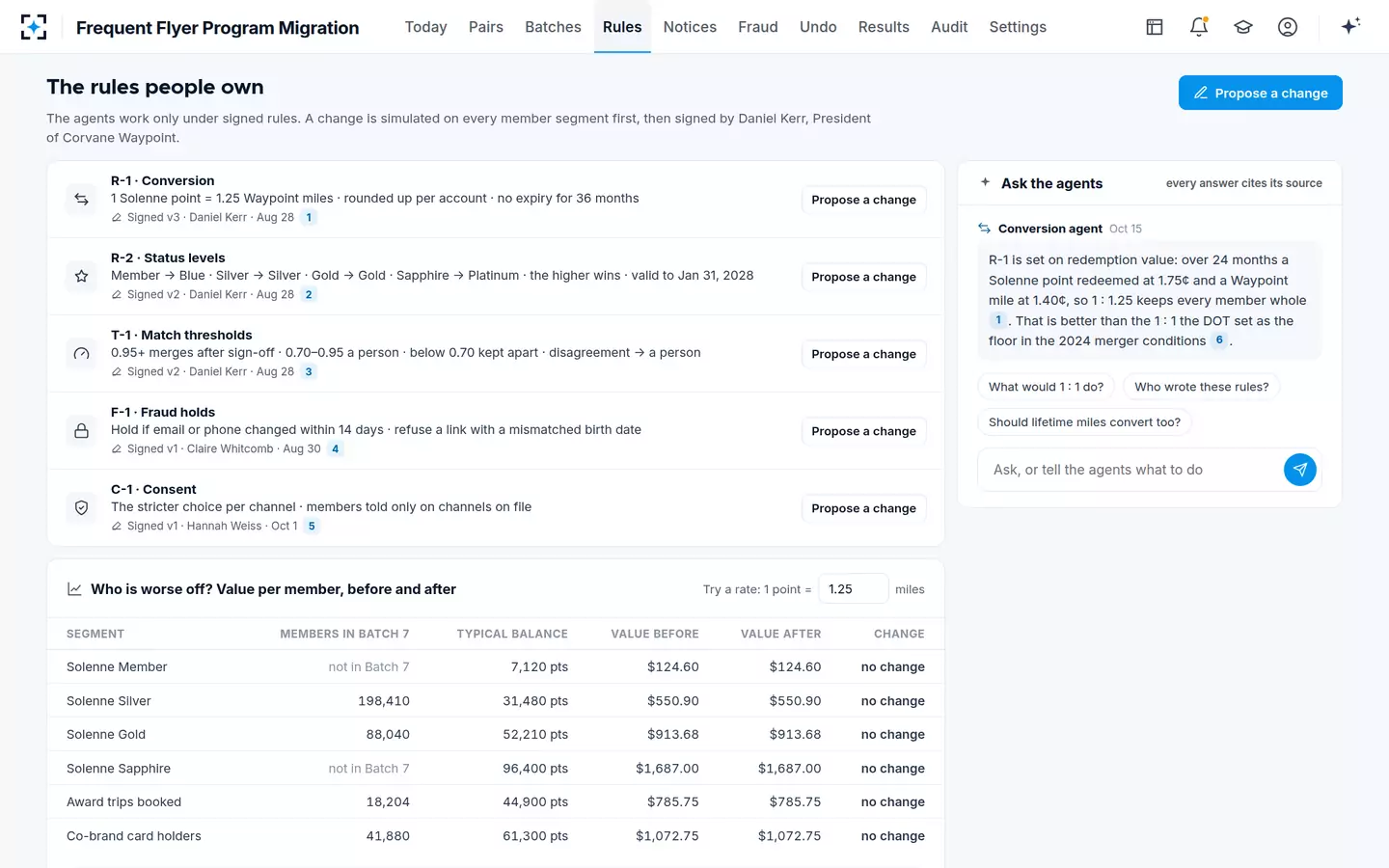Click the 'Co-brand card holders' segment label
Image resolution: width=1389 pixels, height=868 pixels.
(x=134, y=836)
